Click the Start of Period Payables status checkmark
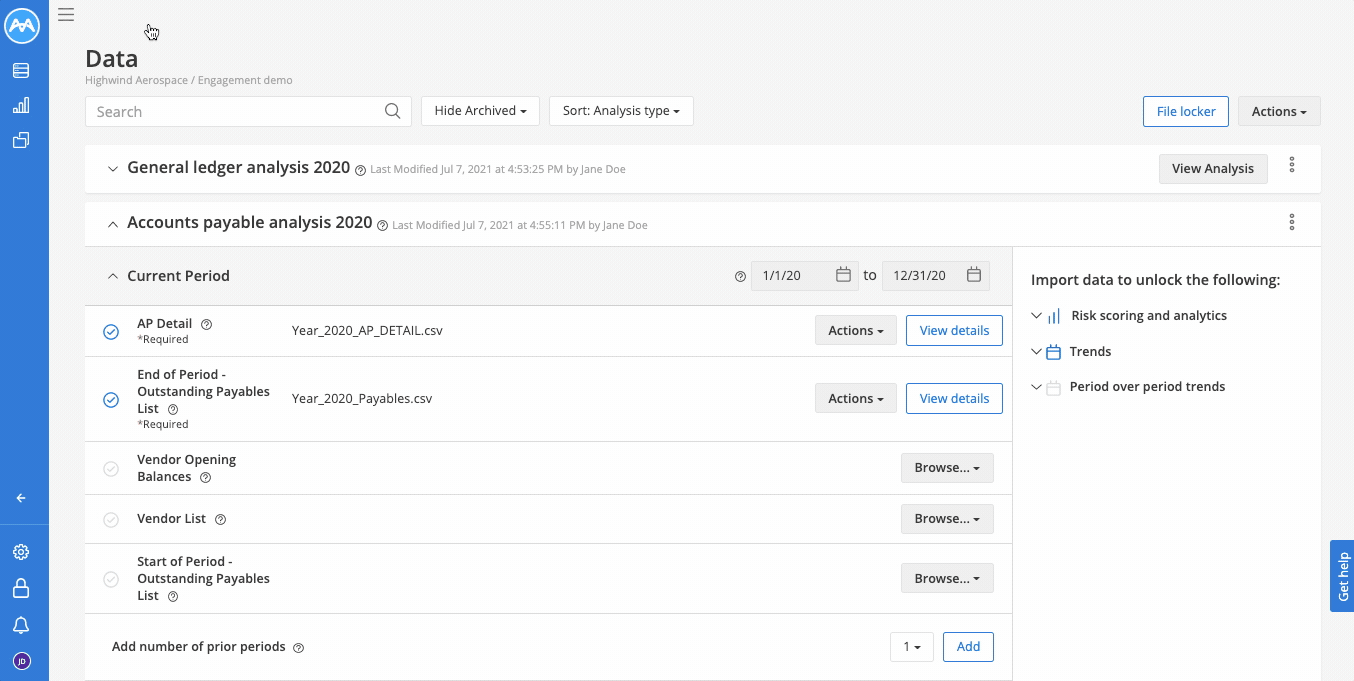Image resolution: width=1354 pixels, height=681 pixels. (111, 579)
